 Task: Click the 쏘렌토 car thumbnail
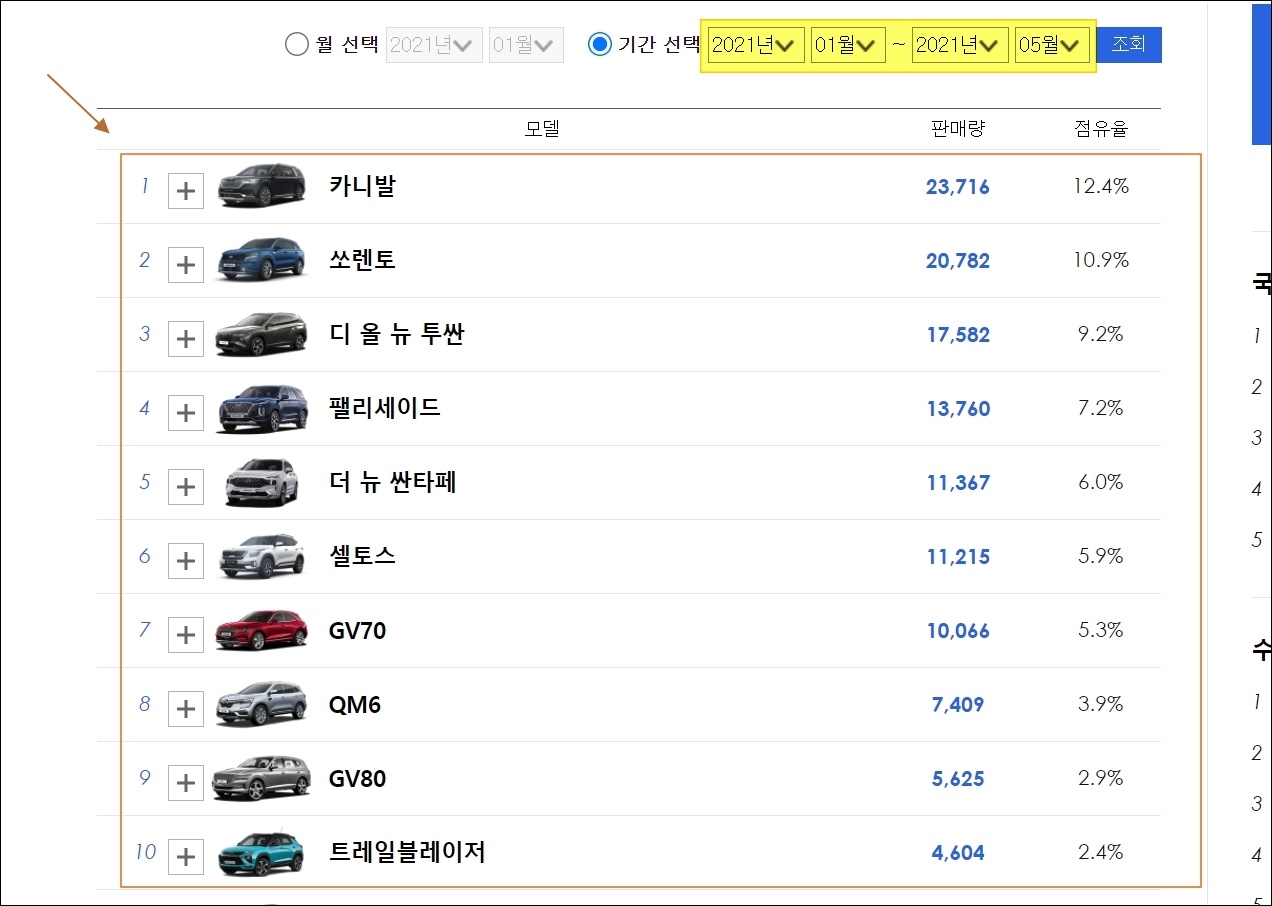click(261, 259)
